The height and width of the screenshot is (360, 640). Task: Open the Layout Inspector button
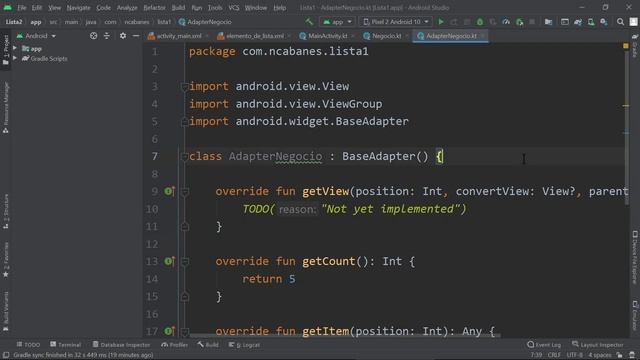click(x=598, y=344)
